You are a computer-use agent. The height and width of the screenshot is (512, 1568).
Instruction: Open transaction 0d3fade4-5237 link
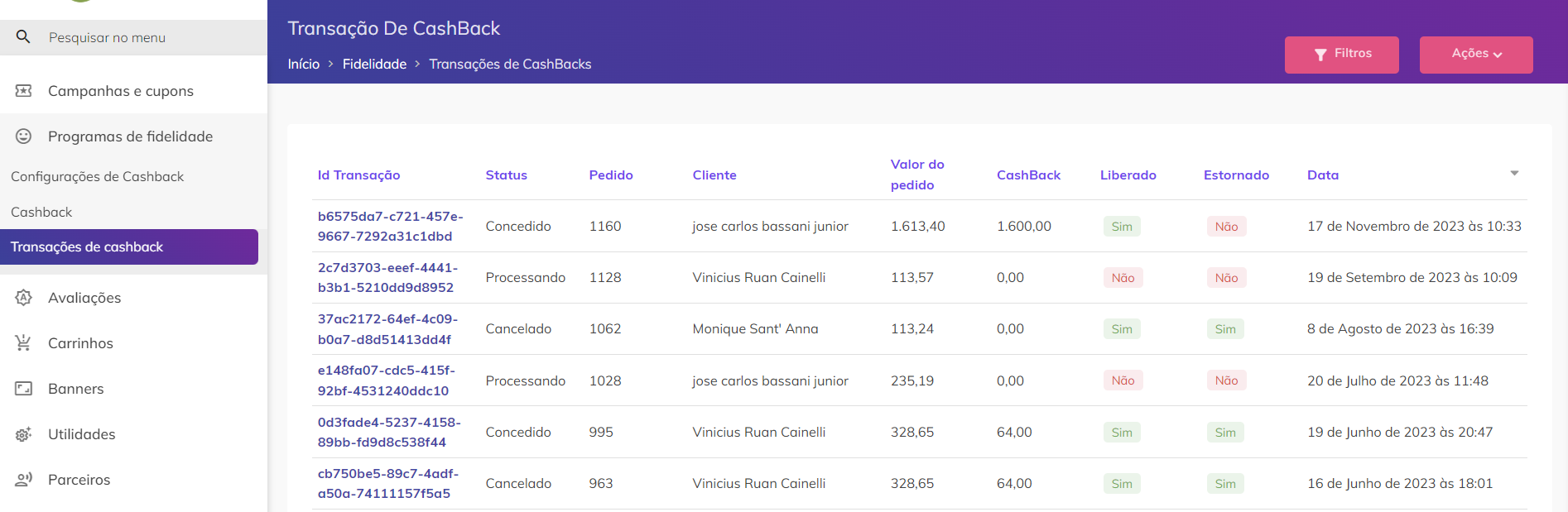pos(389,432)
